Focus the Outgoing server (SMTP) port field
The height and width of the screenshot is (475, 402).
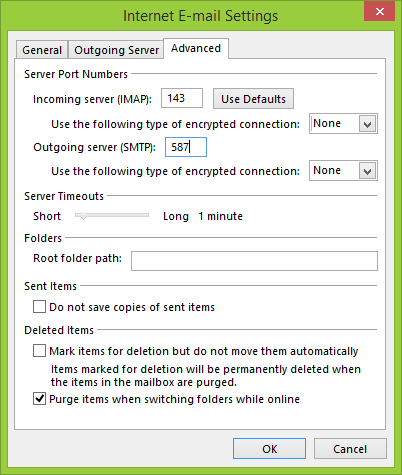pyautogui.click(x=186, y=147)
